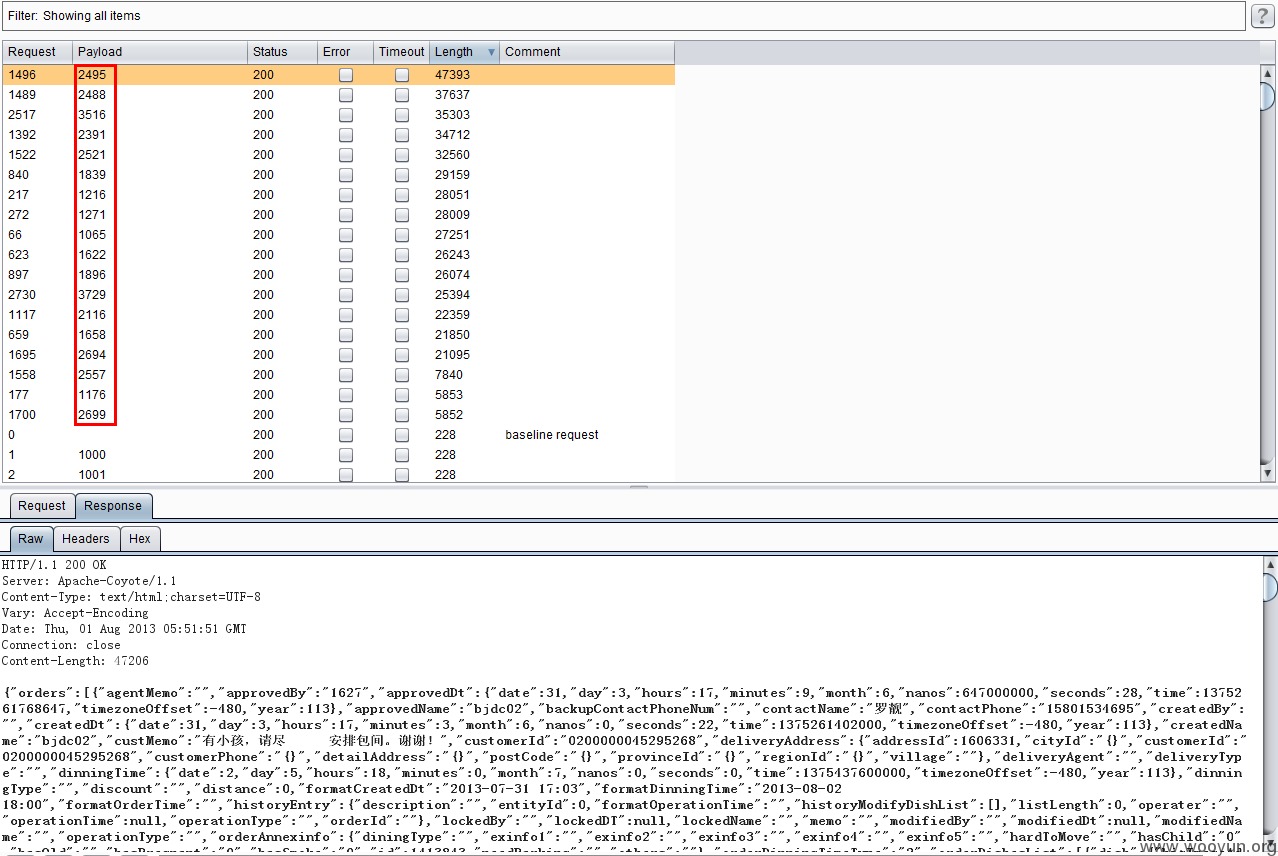Toggle the Length column sort arrow
1278x856 pixels.
click(x=491, y=52)
